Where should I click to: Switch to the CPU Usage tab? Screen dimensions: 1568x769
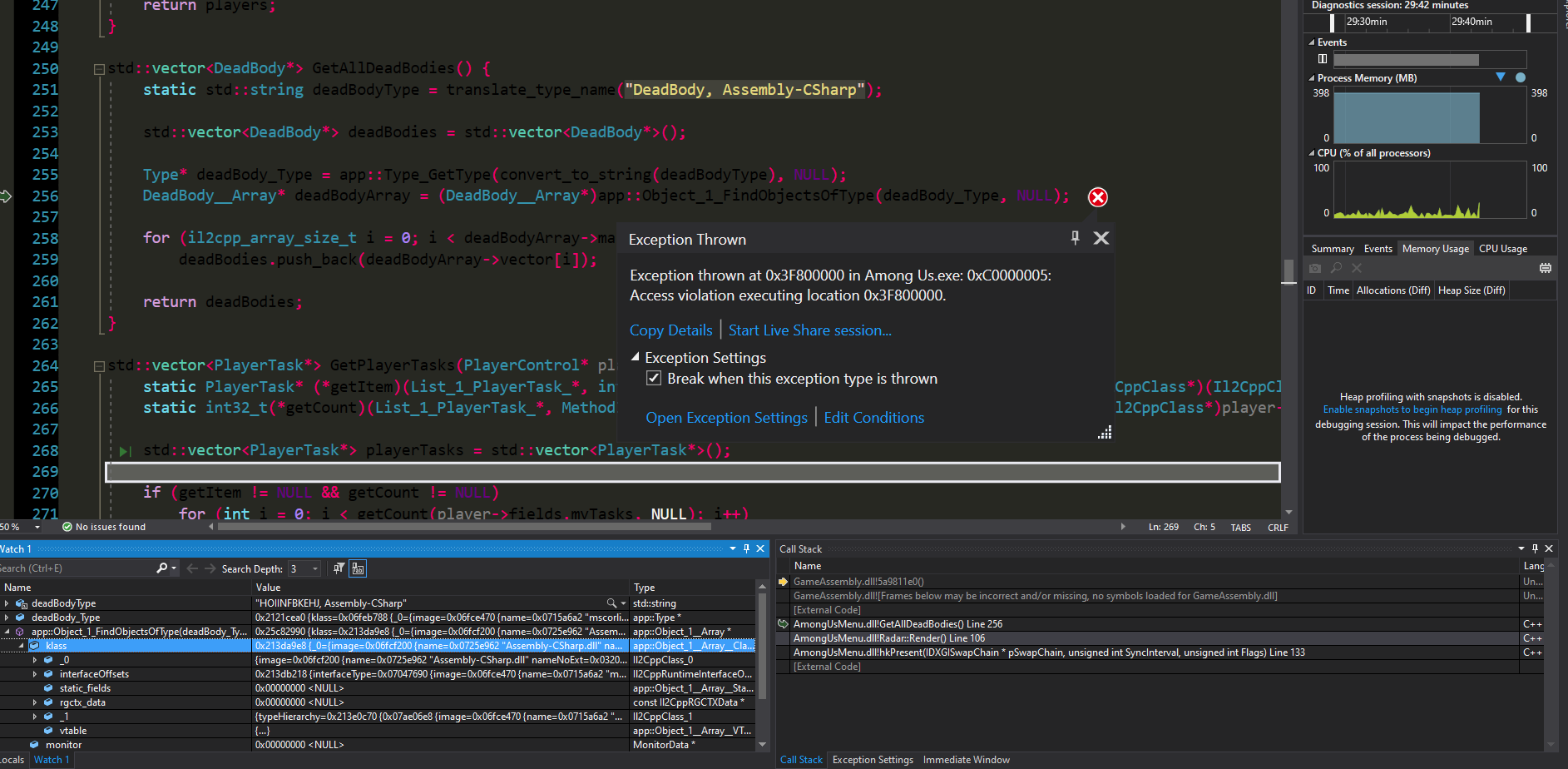[x=1503, y=248]
